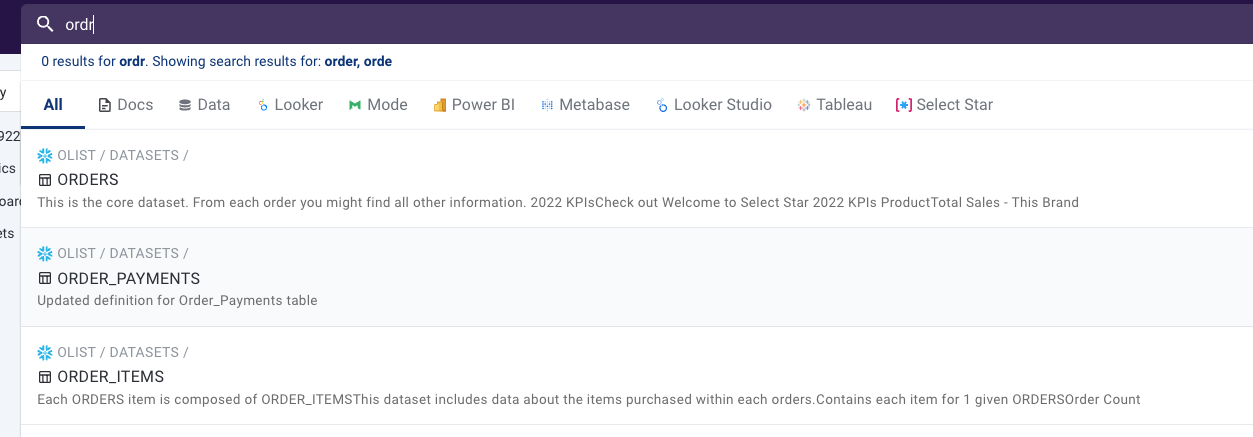Filter results by Data tab
Screen dimensions: 1253x437
[204, 105]
